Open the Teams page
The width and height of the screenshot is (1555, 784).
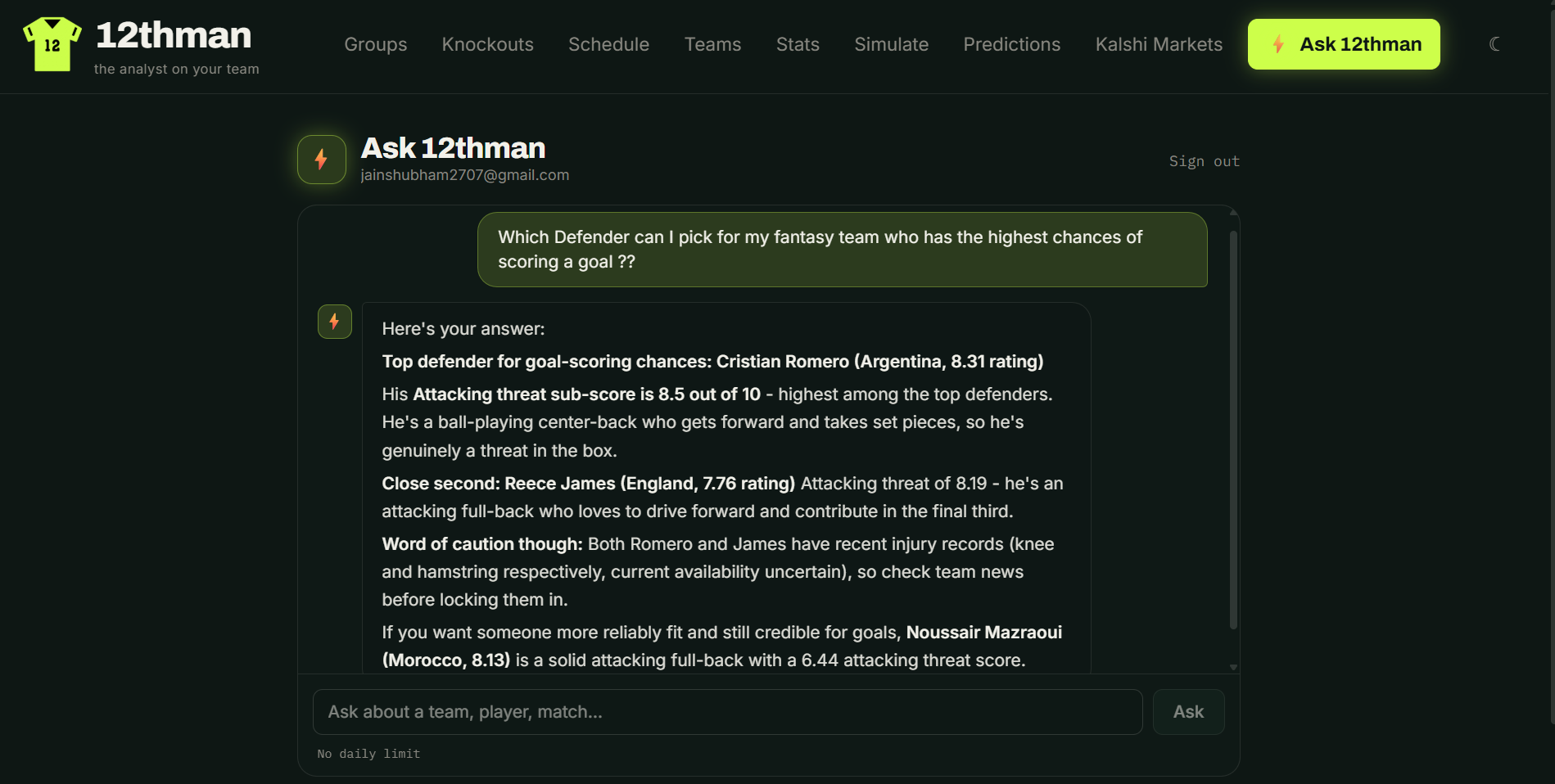[713, 44]
